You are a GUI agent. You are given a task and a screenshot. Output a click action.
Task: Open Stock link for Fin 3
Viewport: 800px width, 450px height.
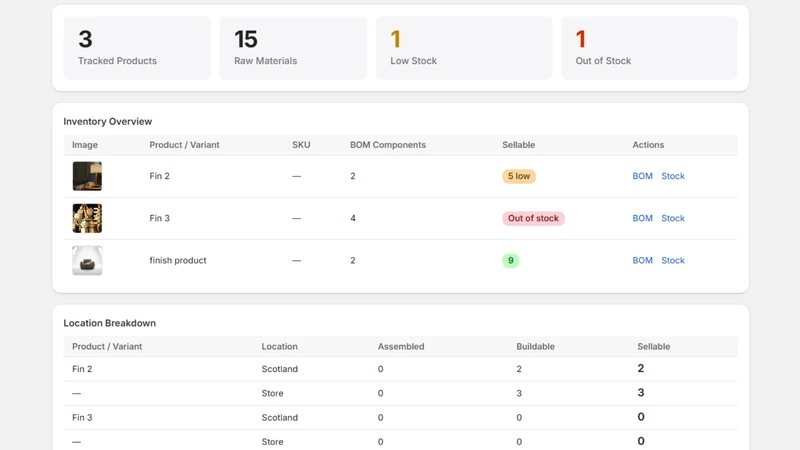point(673,218)
